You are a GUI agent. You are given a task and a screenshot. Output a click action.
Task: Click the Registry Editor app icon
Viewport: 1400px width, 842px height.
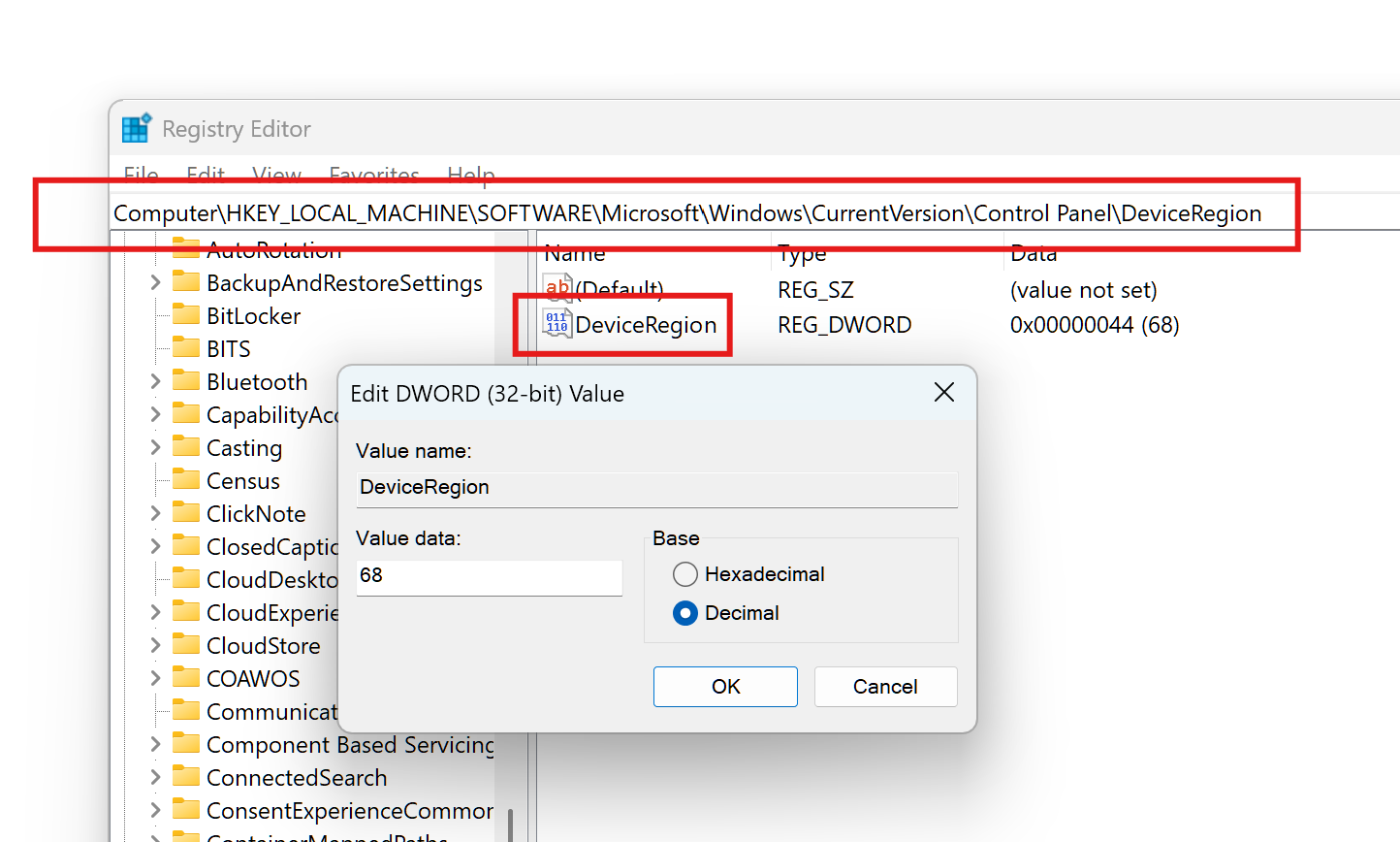(136, 128)
